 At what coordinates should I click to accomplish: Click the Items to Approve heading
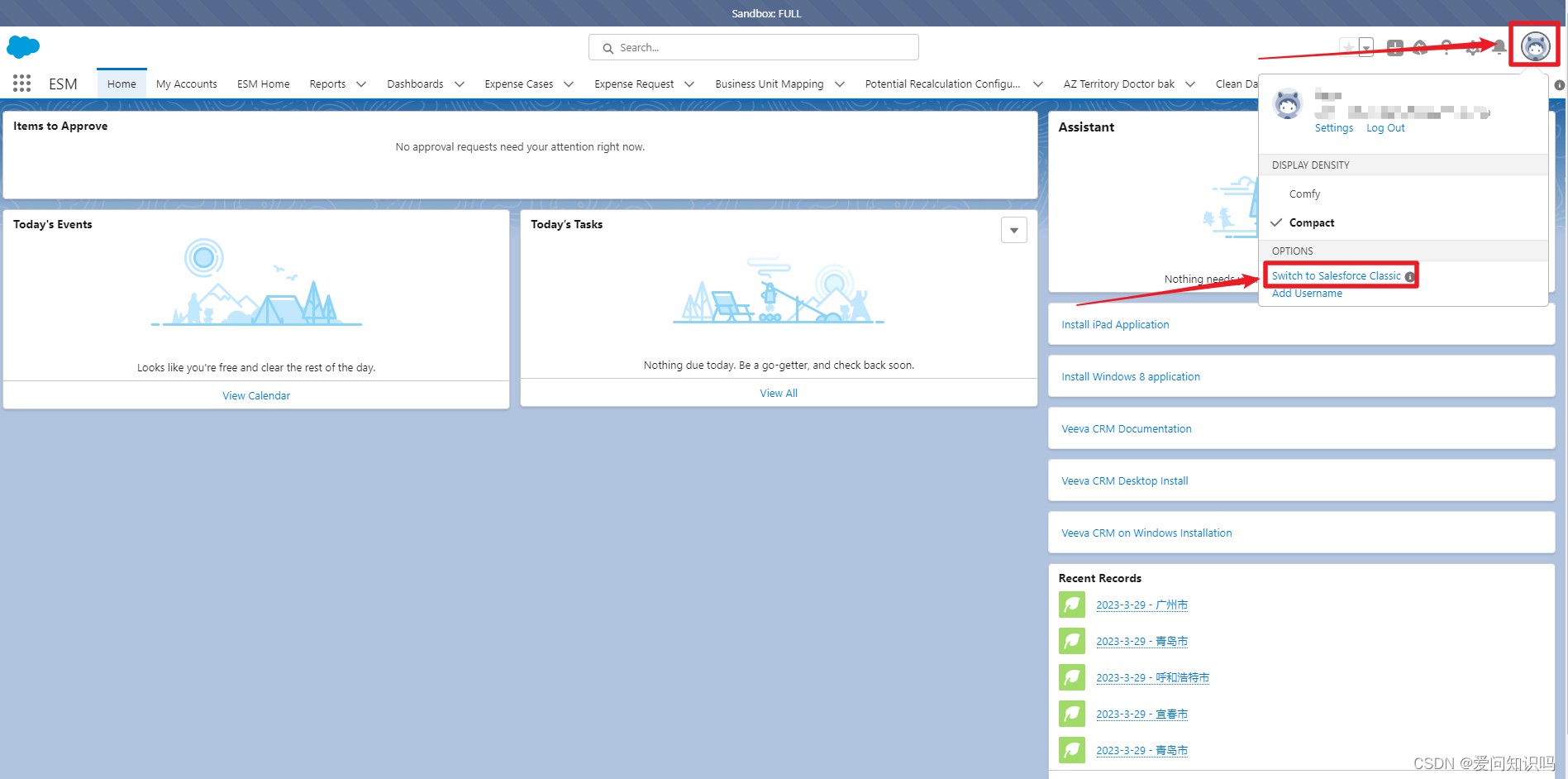point(60,126)
